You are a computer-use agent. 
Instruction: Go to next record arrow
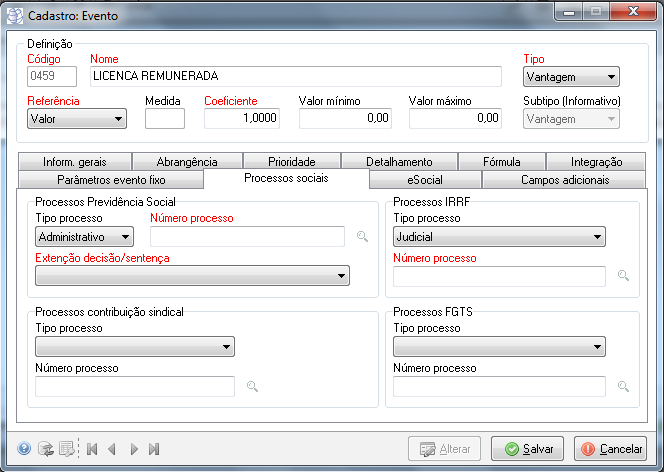[134, 449]
